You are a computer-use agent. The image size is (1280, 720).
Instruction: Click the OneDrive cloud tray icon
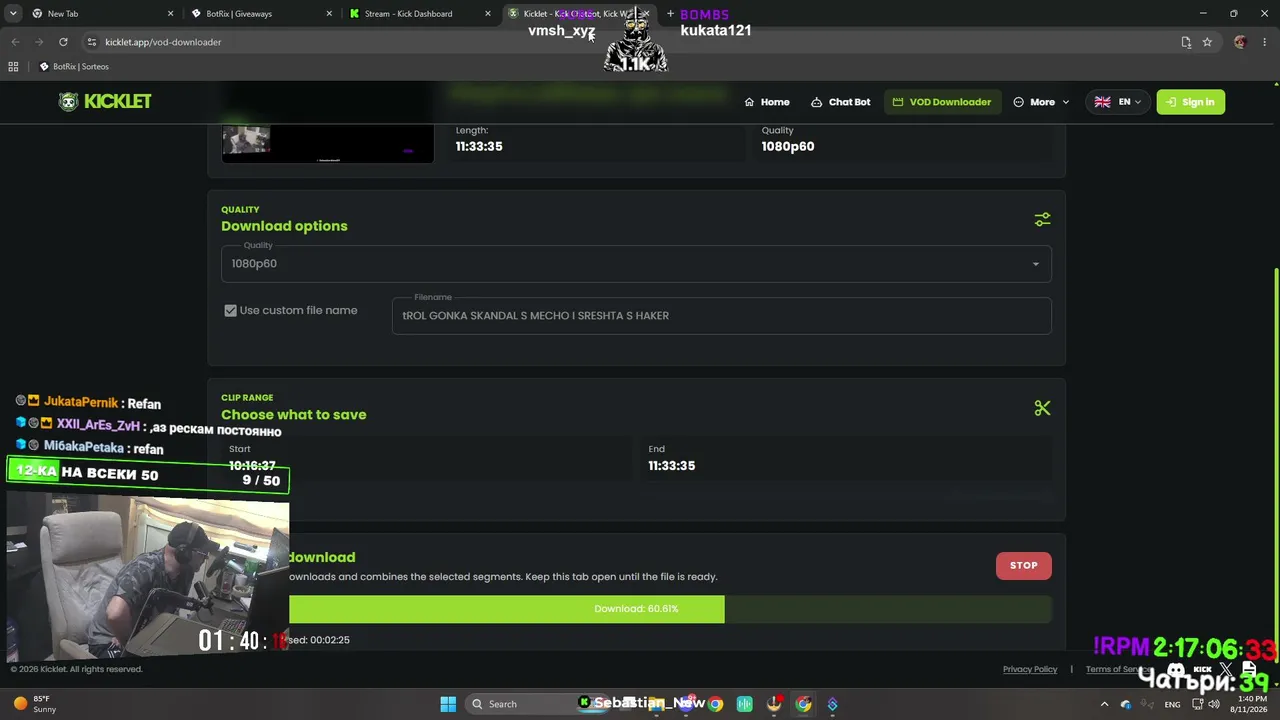point(1125,704)
